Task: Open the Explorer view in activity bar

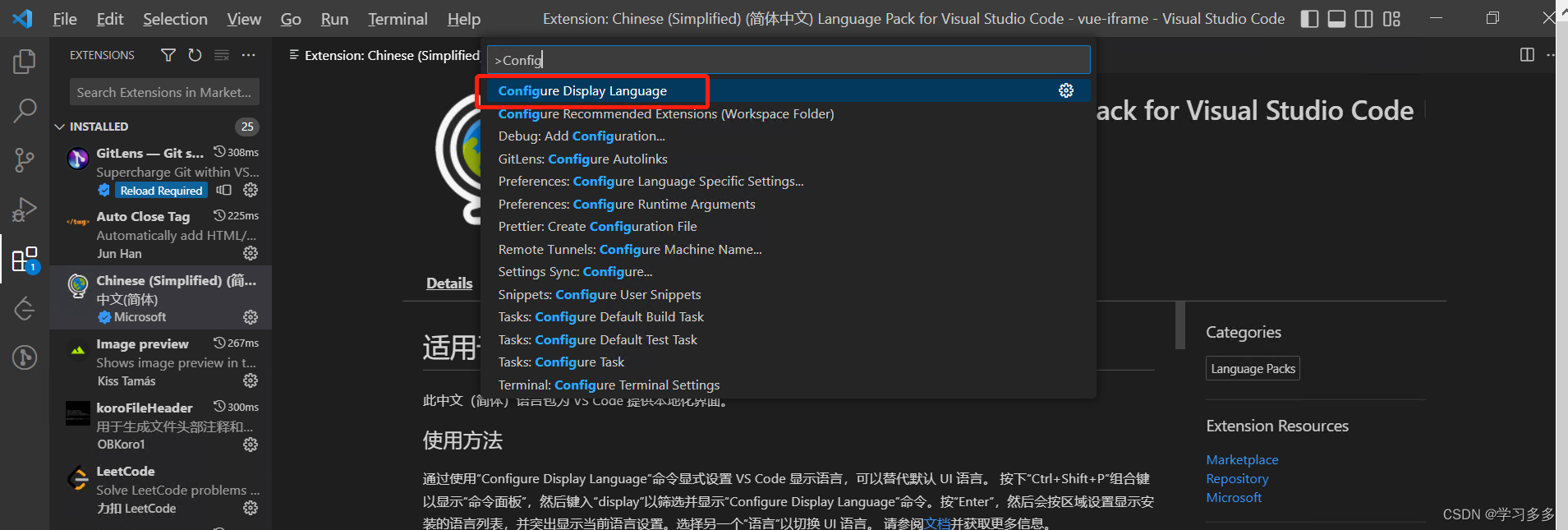Action: [x=25, y=62]
